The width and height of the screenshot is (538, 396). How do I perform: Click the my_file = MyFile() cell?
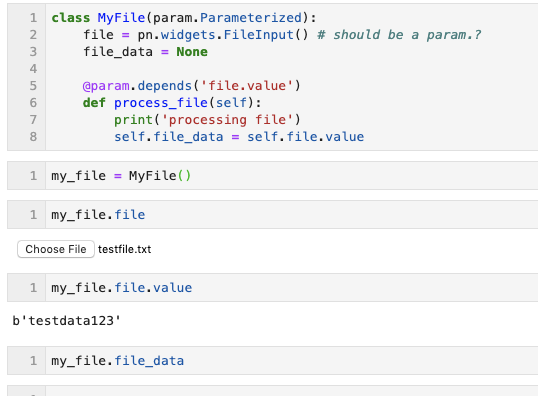pyautogui.click(x=272, y=176)
